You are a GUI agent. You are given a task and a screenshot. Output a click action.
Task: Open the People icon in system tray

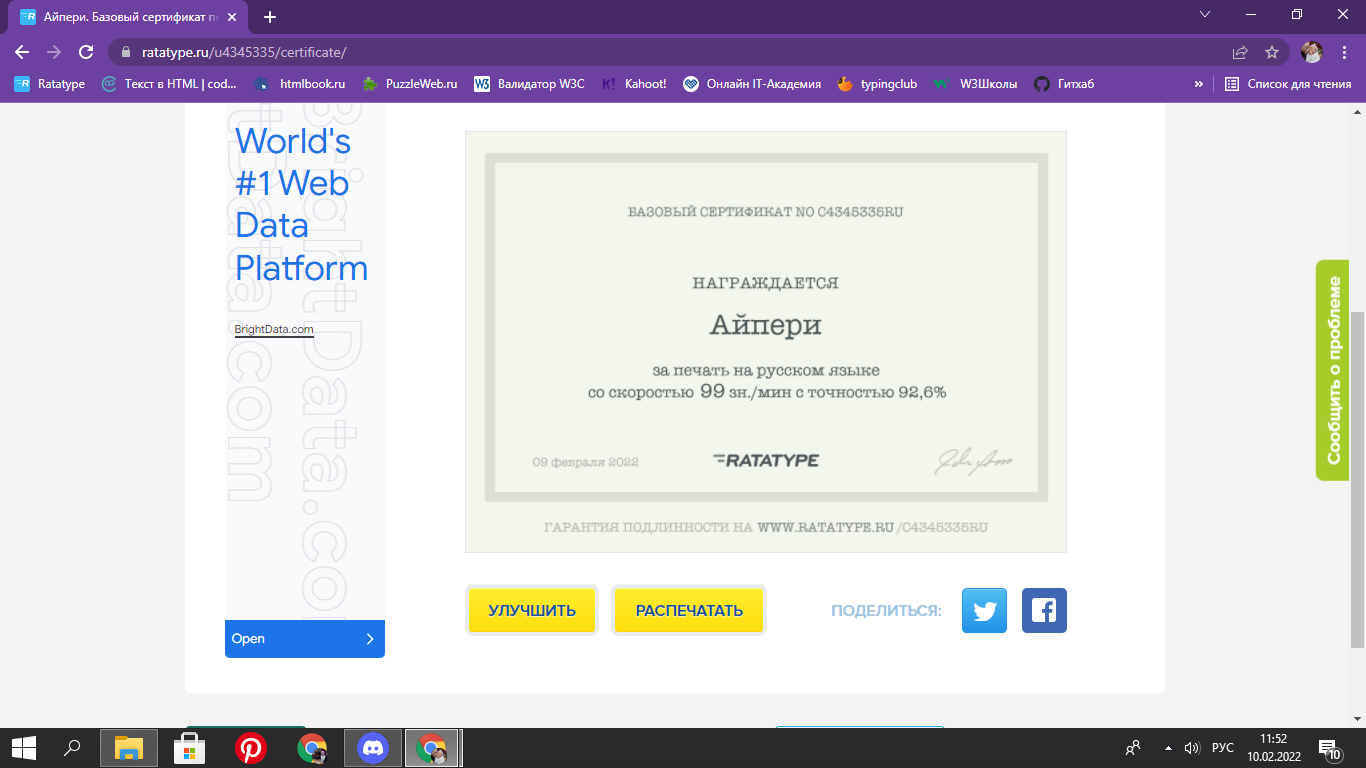(x=1133, y=748)
